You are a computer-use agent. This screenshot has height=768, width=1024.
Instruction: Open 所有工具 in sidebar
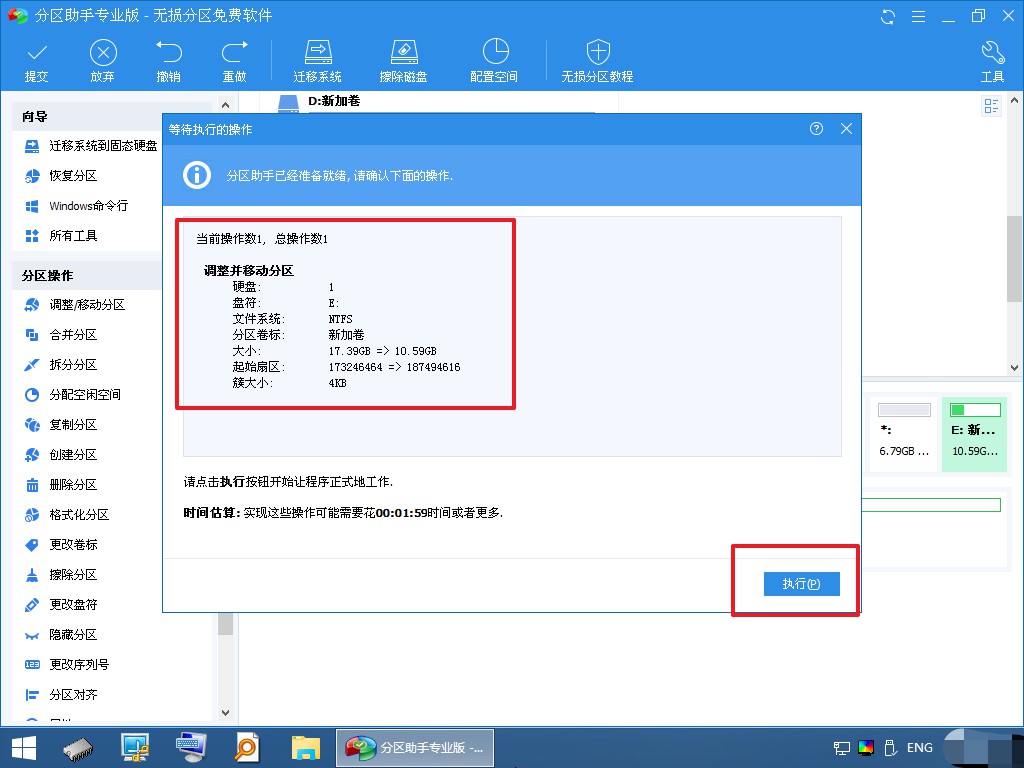click(x=61, y=236)
